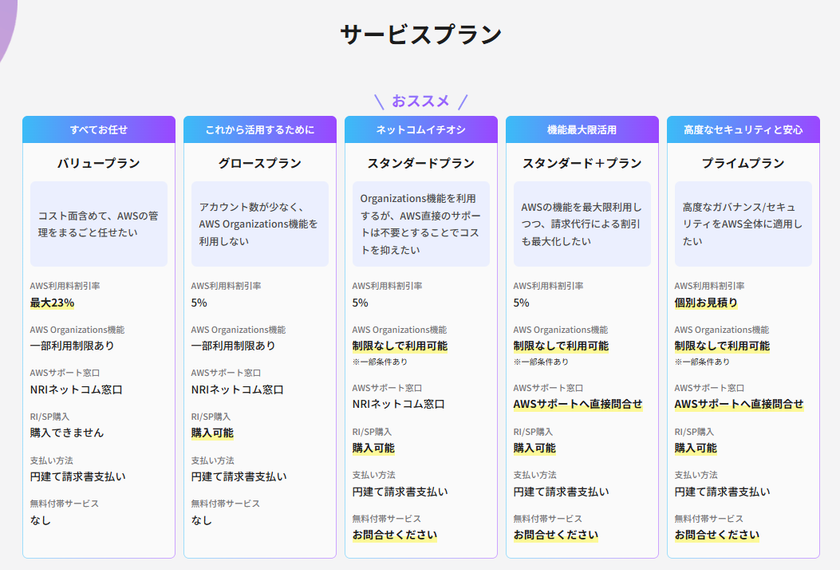Open the スタンダード＋プラン plan title

581,163
